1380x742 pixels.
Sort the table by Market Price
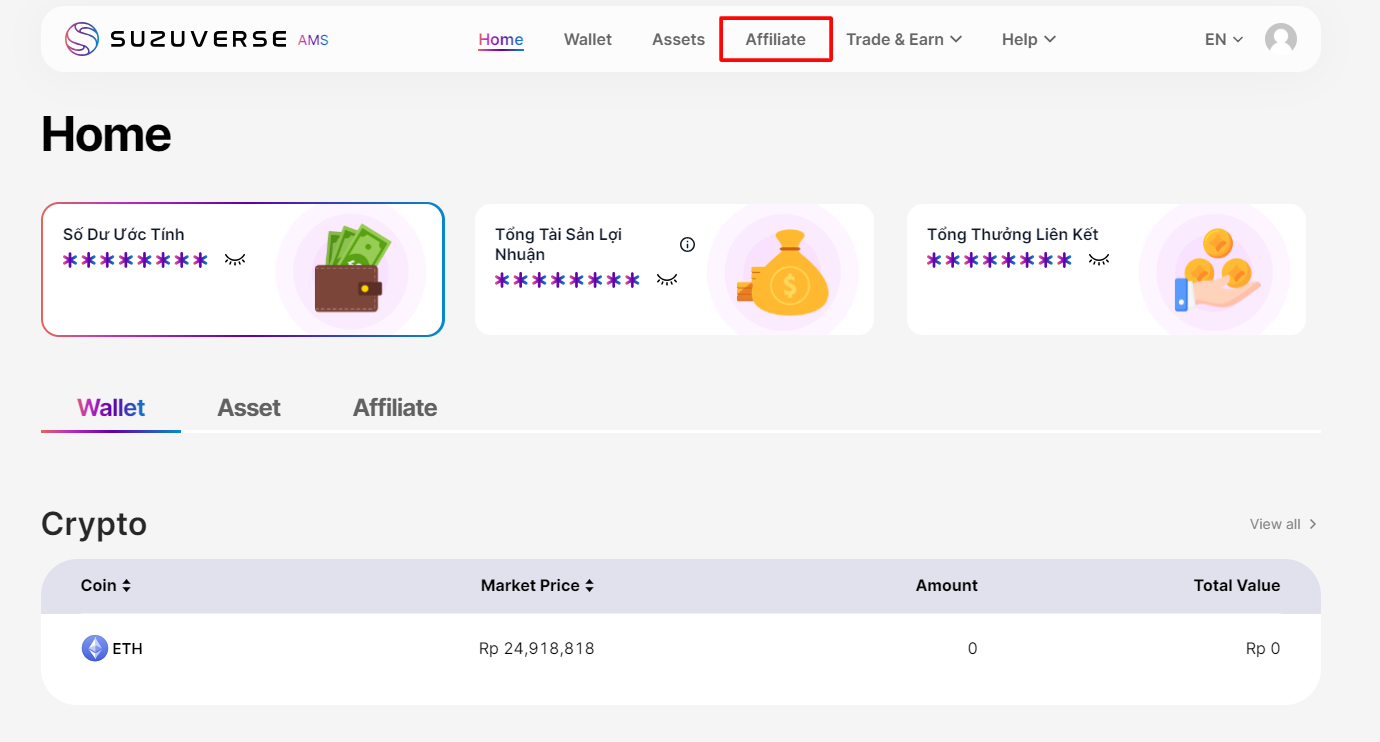click(x=538, y=586)
